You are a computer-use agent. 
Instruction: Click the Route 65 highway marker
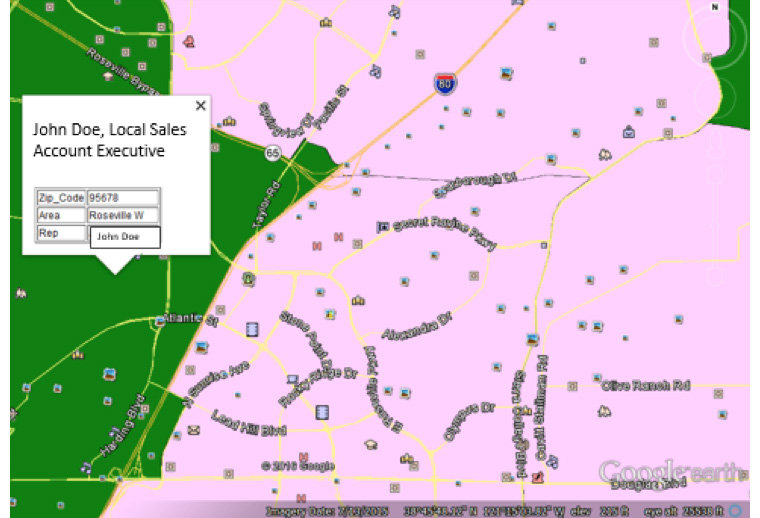pyautogui.click(x=273, y=154)
